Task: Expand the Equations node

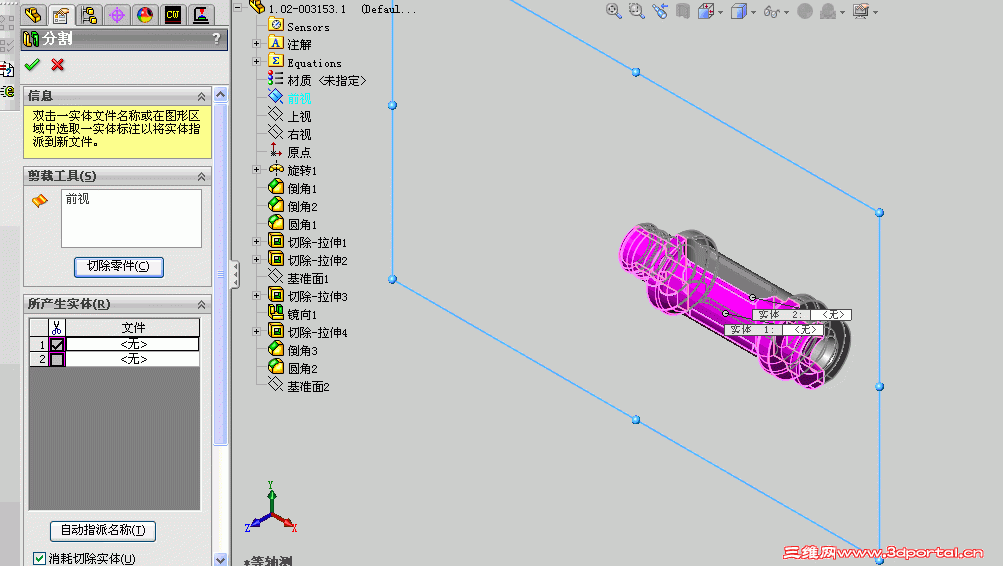Action: point(257,62)
